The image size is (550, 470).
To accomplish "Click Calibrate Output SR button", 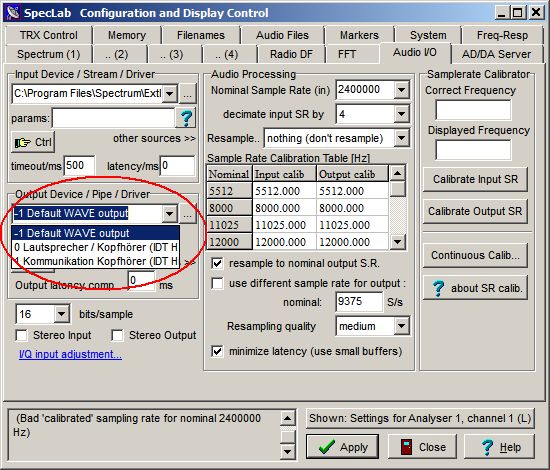I will 475,211.
